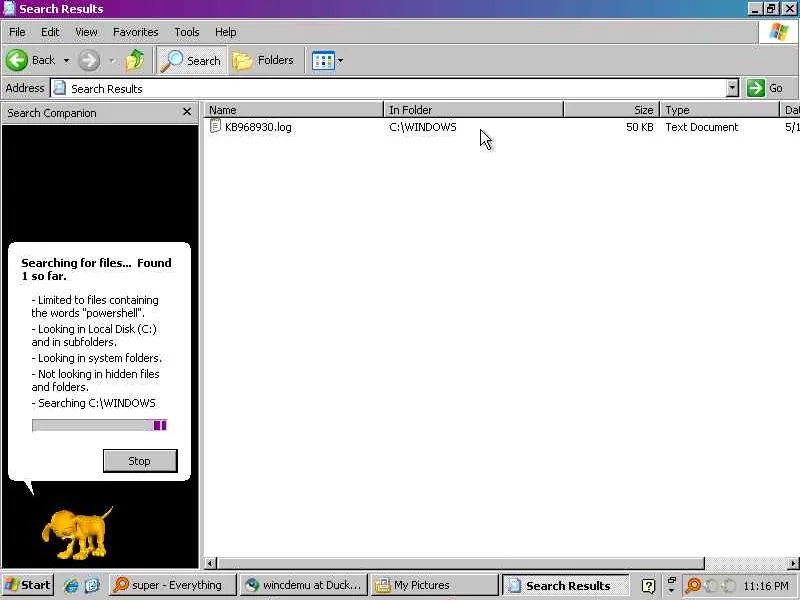Click the search progress bar
Viewport: 800px width, 600px height.
[99, 425]
